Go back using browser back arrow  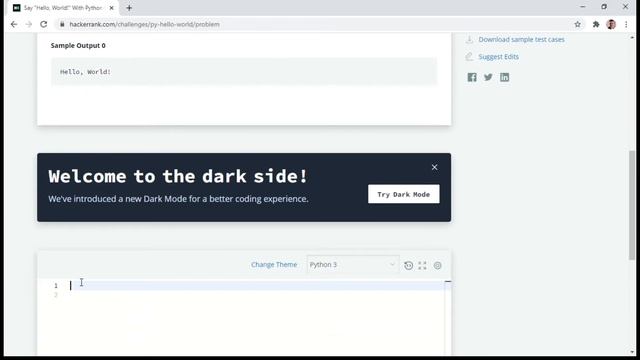[14, 24]
